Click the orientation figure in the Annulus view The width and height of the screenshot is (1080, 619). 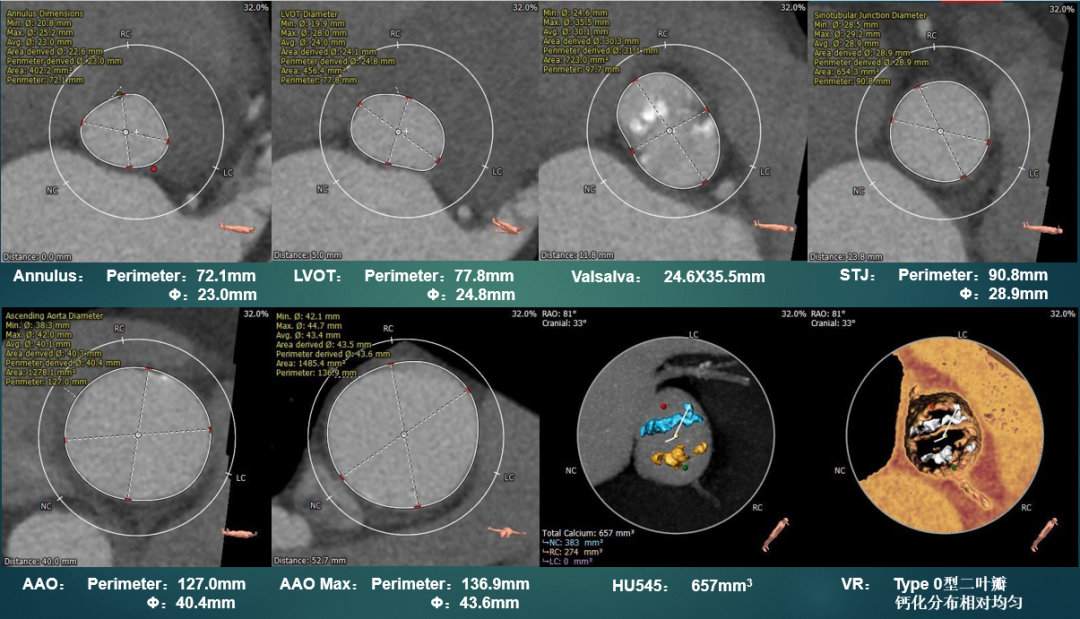(x=238, y=228)
